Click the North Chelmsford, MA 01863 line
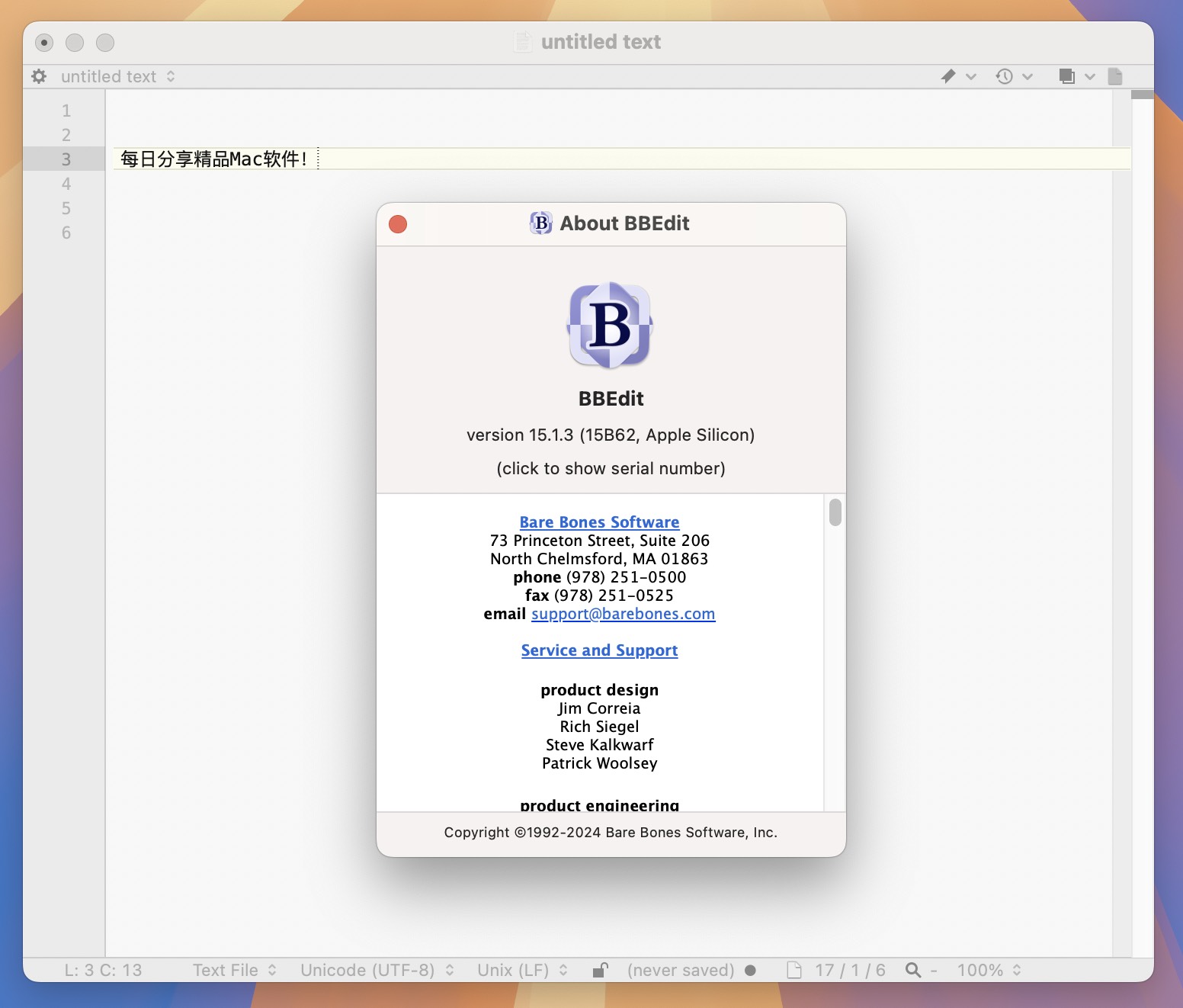This screenshot has height=1008, width=1183. 599,559
